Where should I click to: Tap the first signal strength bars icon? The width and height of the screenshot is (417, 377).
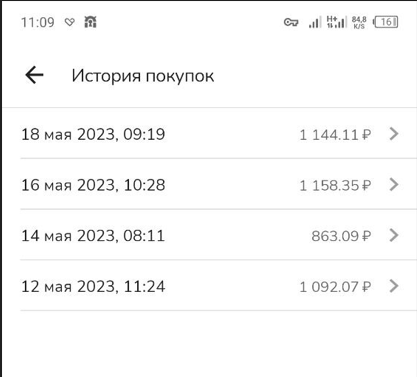point(315,22)
